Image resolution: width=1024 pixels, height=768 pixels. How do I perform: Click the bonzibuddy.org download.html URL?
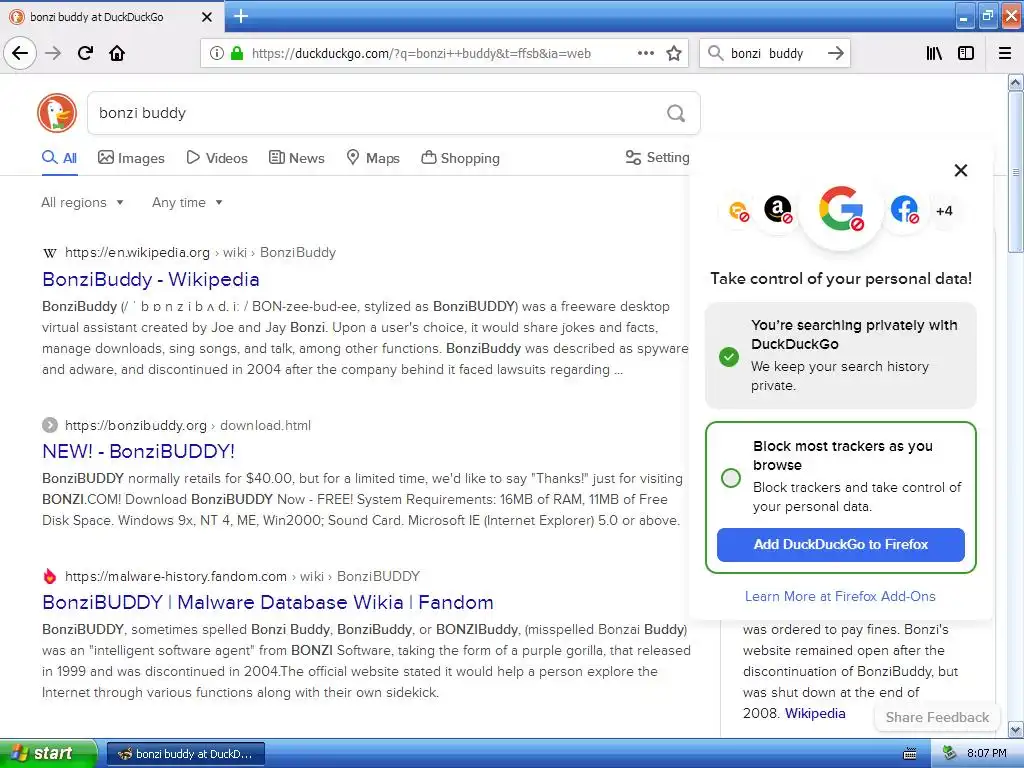pos(188,425)
